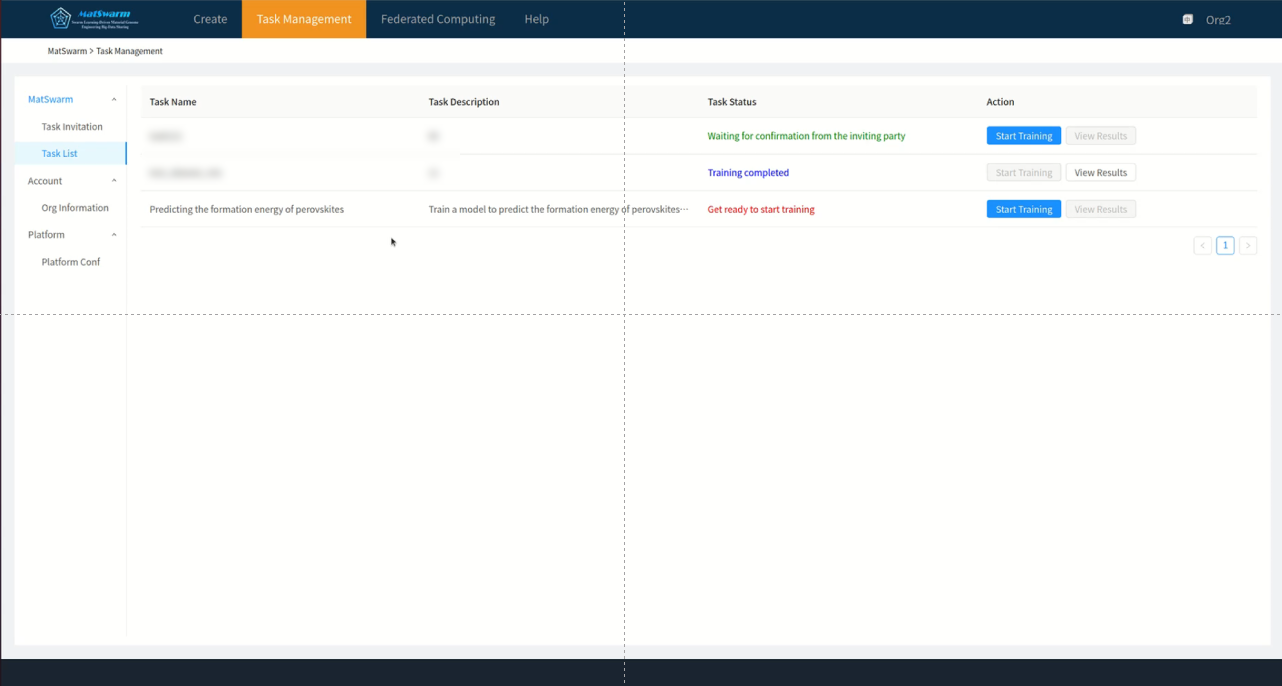Click 'Waiting for confirmation from the inviting party'
1282x686 pixels.
[806, 136]
